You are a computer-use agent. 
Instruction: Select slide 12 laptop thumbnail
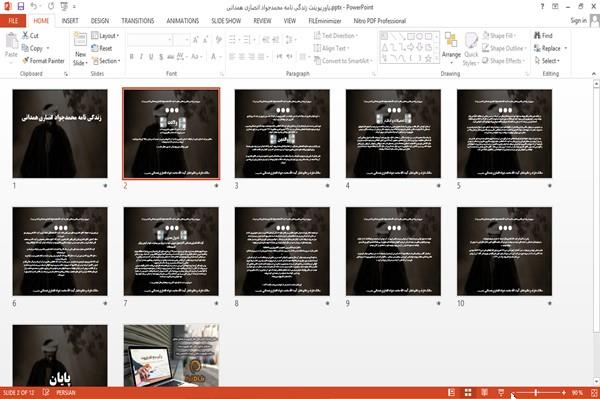[171, 355]
